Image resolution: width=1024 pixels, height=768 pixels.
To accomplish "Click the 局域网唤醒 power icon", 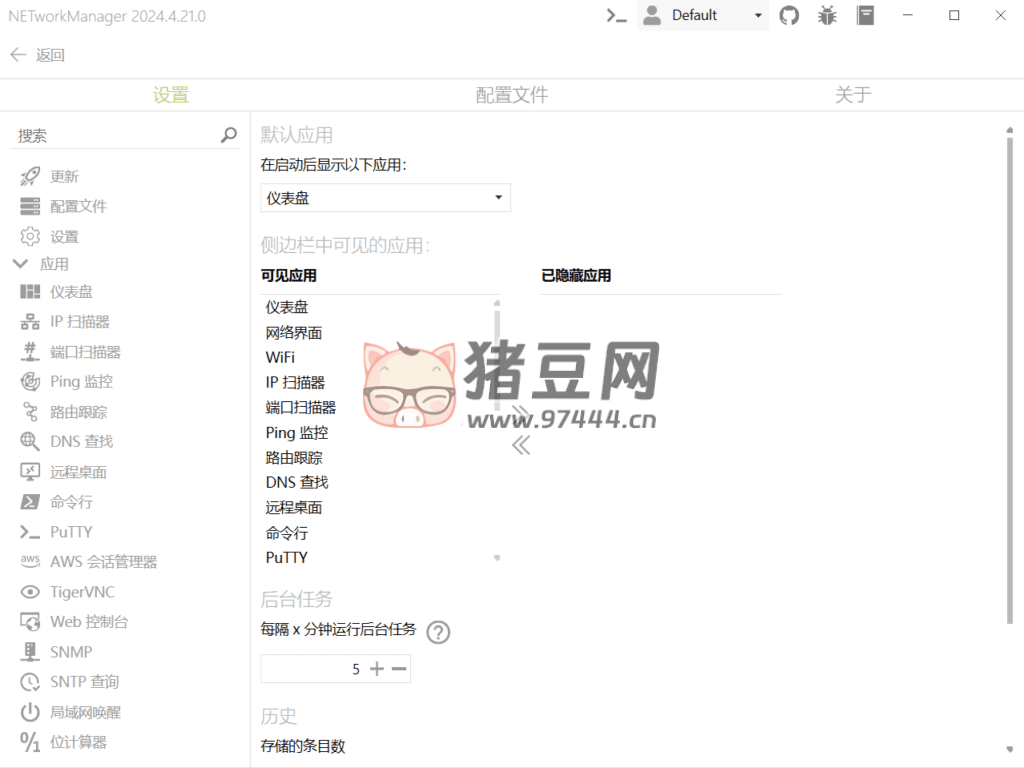I will pyautogui.click(x=30, y=712).
